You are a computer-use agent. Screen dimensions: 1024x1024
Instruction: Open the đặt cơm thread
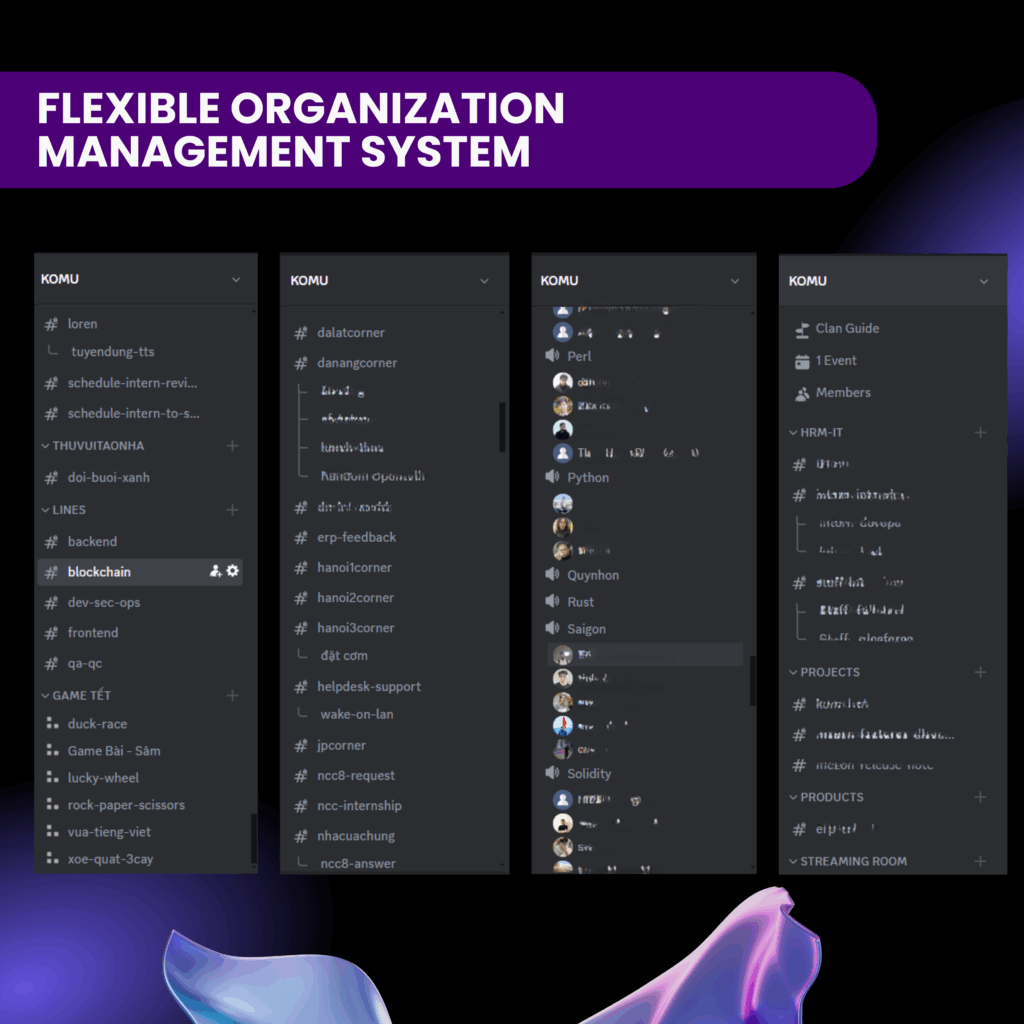click(344, 656)
